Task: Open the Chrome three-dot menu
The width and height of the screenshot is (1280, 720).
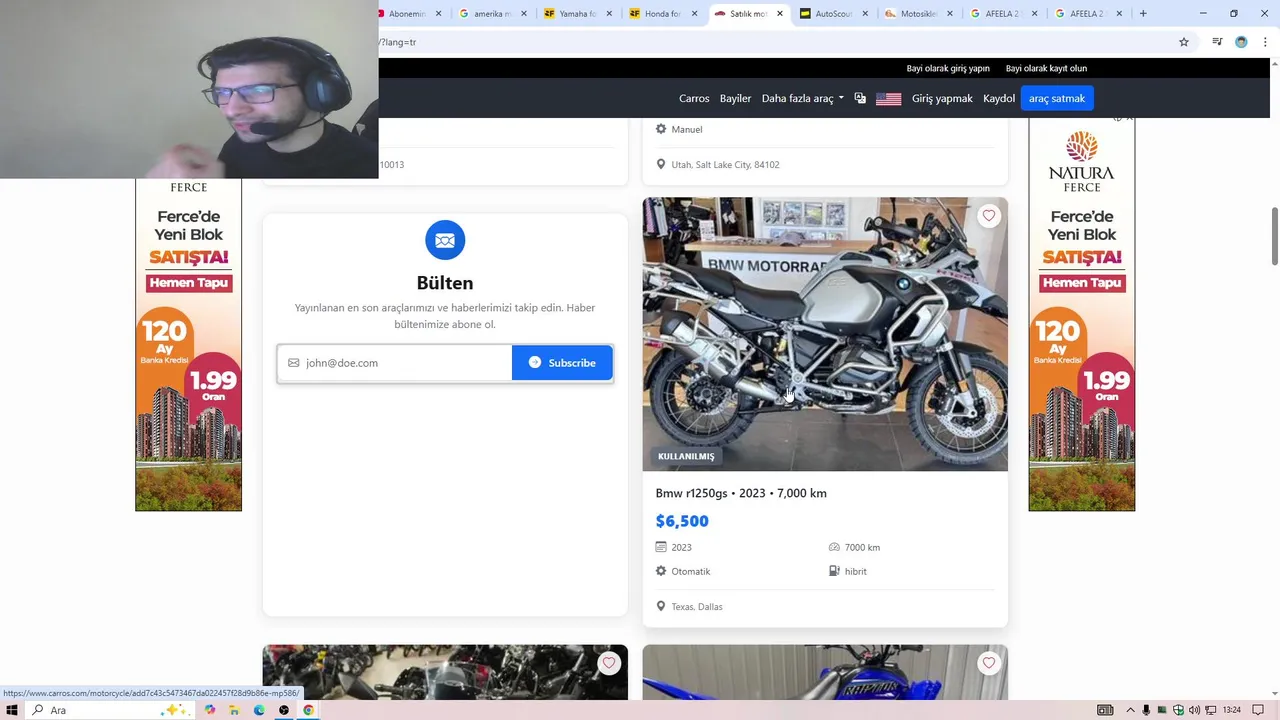Action: pos(1264,42)
